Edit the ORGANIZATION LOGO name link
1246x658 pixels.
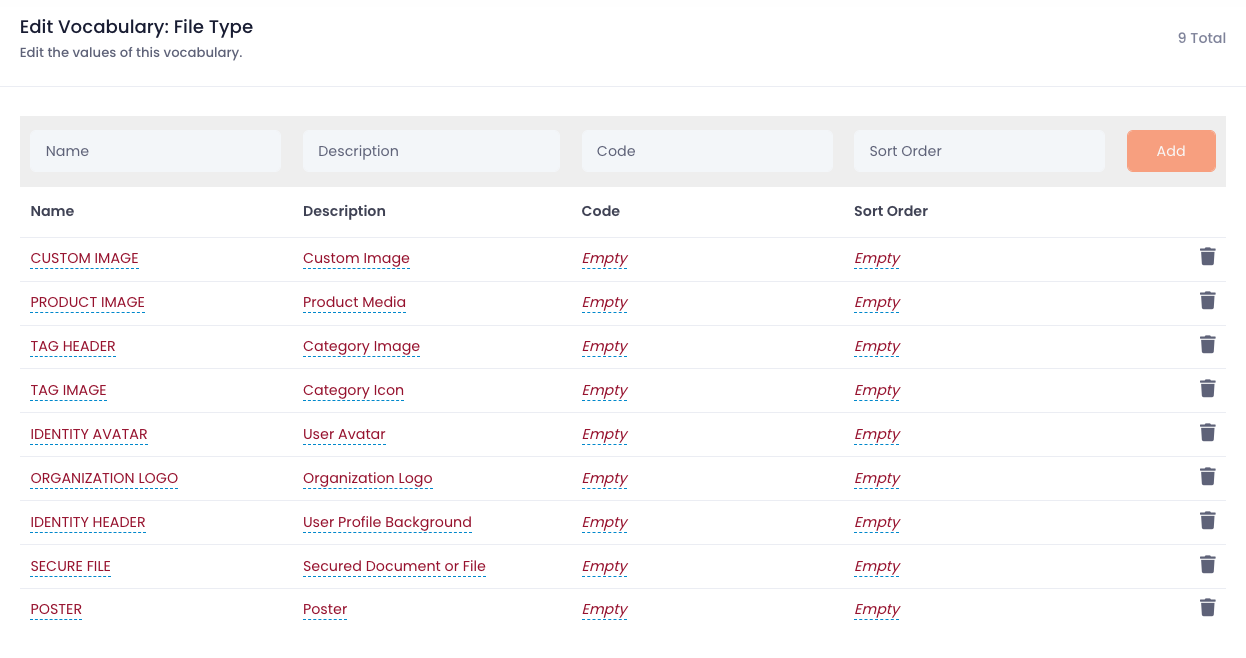pos(104,478)
